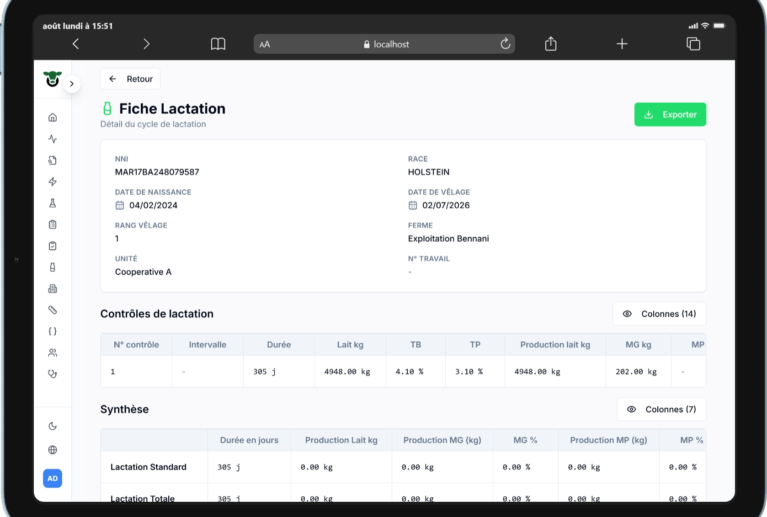767x517 pixels.
Task: Click the HOLSTEIN race value
Action: (x=429, y=172)
